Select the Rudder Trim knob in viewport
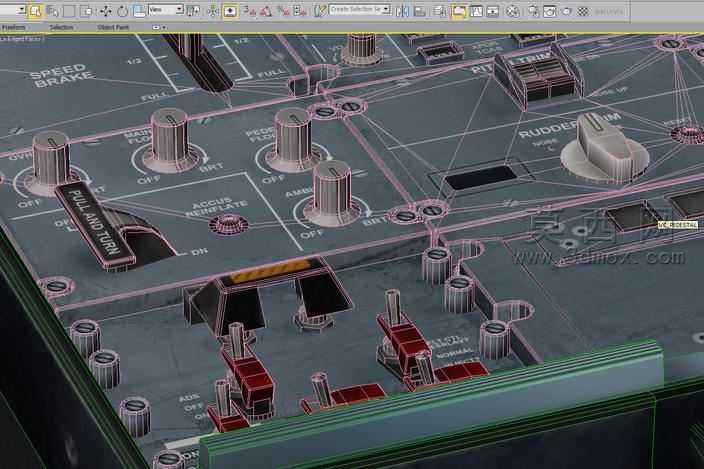This screenshot has width=704, height=469. [605, 148]
